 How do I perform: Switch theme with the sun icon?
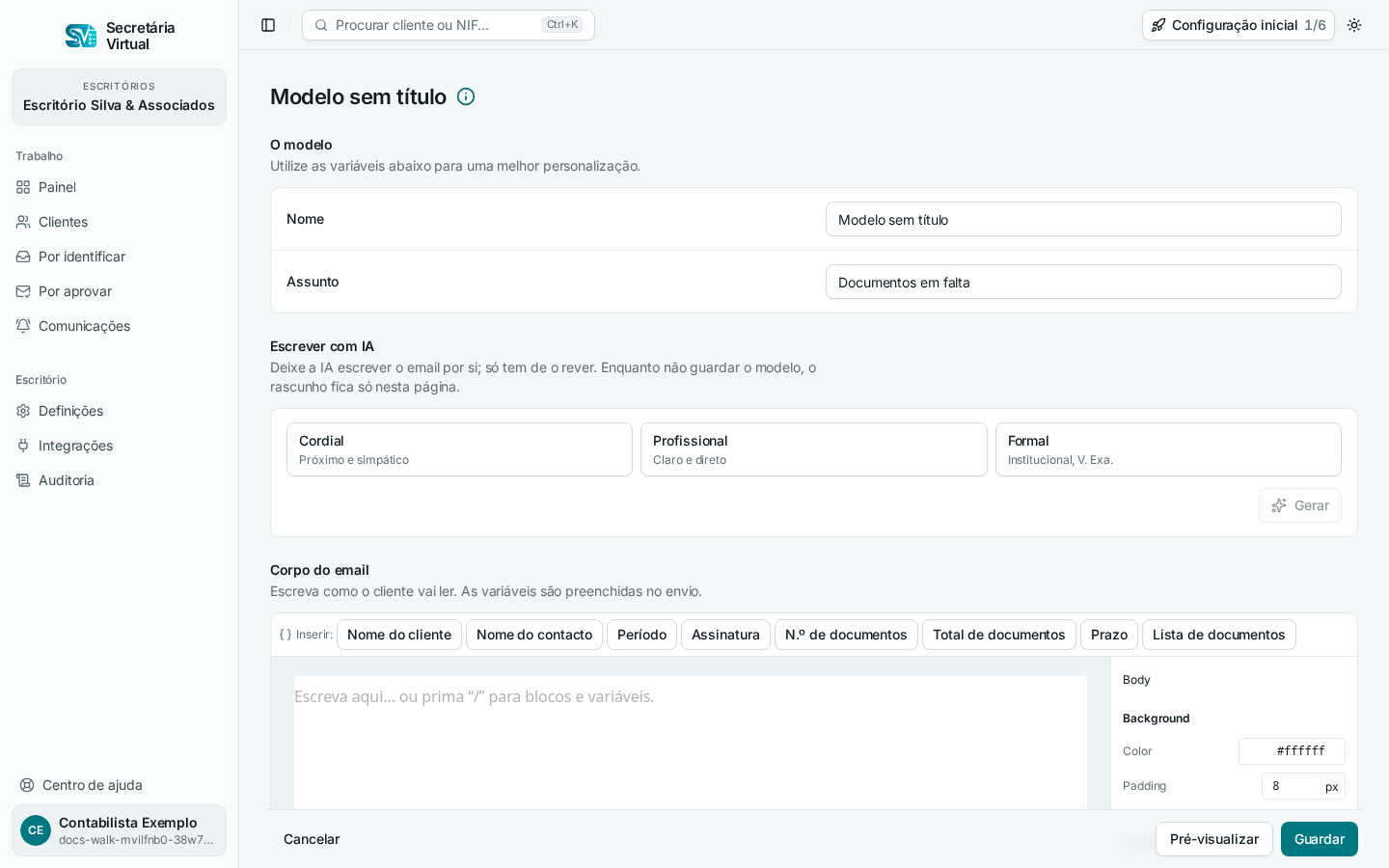tap(1354, 25)
